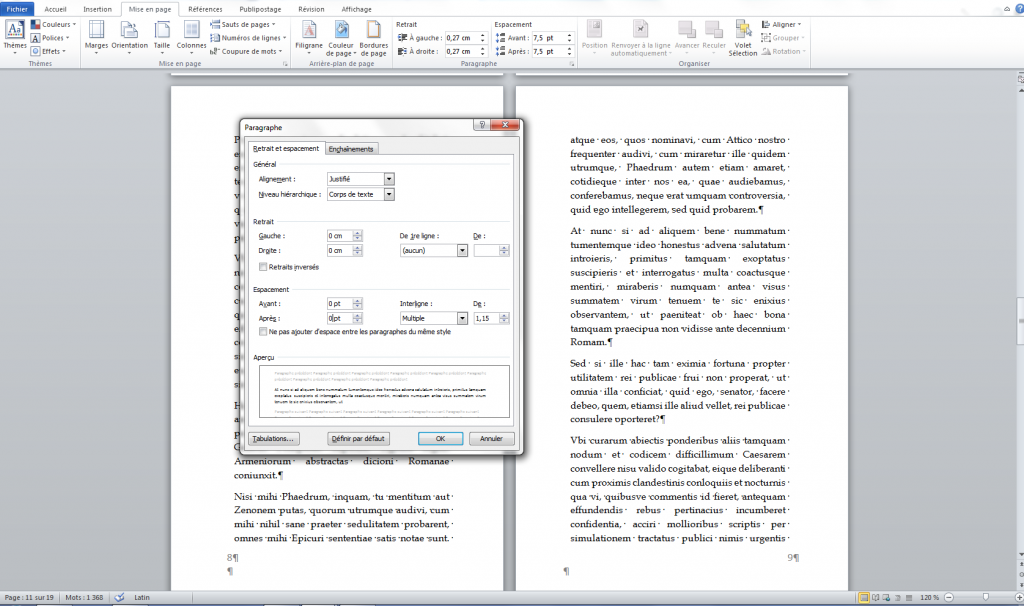Switch to Draft view in status bar
The image size is (1024, 606).
[908, 598]
